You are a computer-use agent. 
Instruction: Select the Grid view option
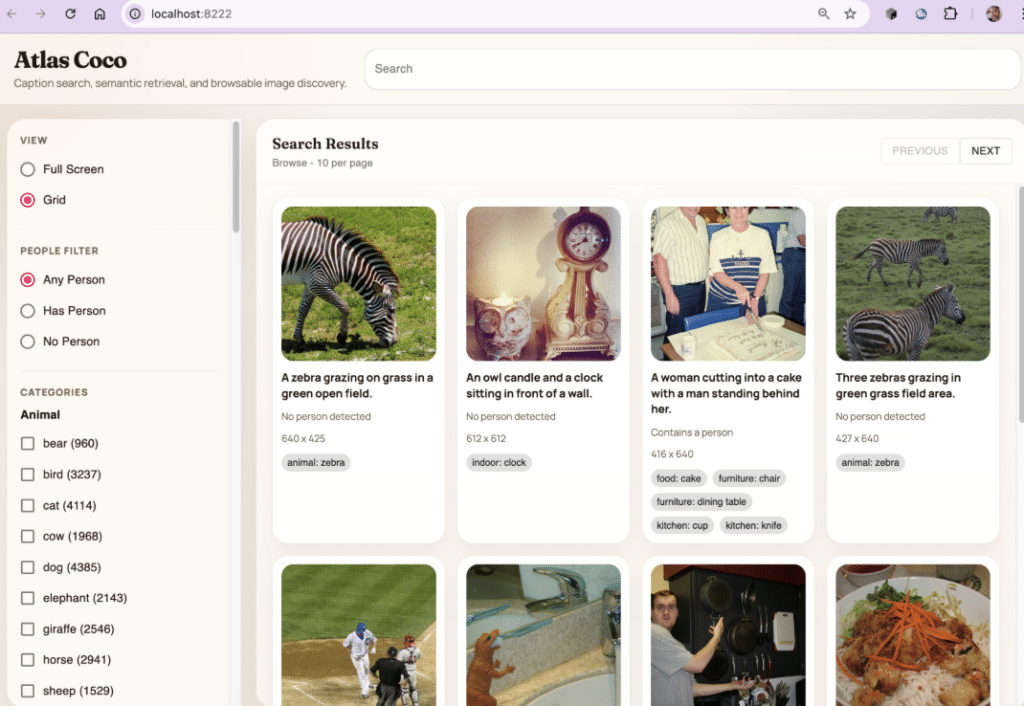(27, 200)
